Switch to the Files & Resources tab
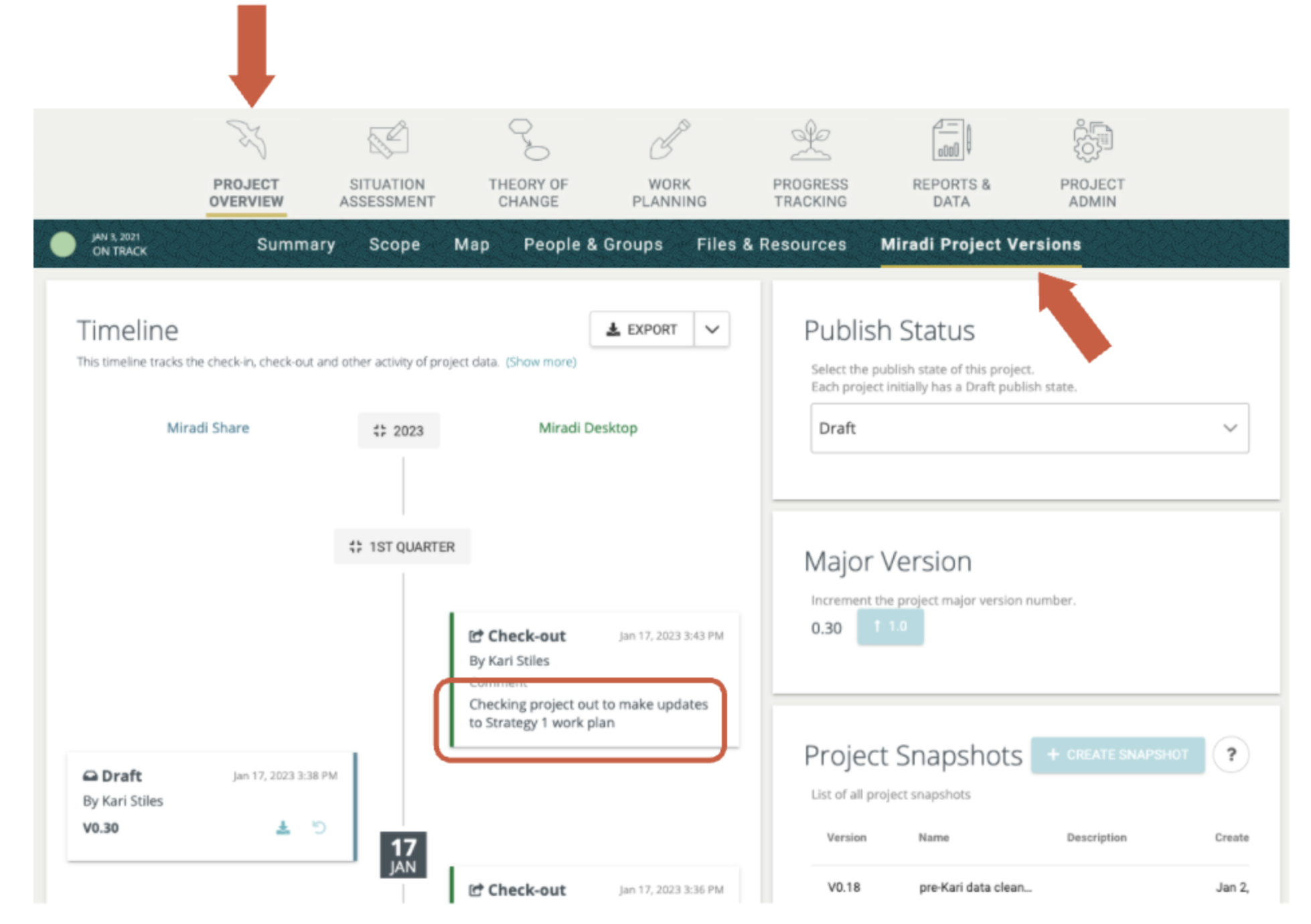The width and height of the screenshot is (1311, 924). click(x=771, y=244)
